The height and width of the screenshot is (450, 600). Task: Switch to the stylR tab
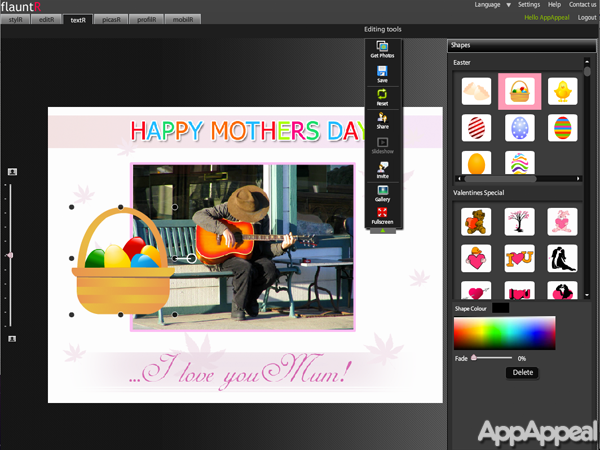click(17, 19)
